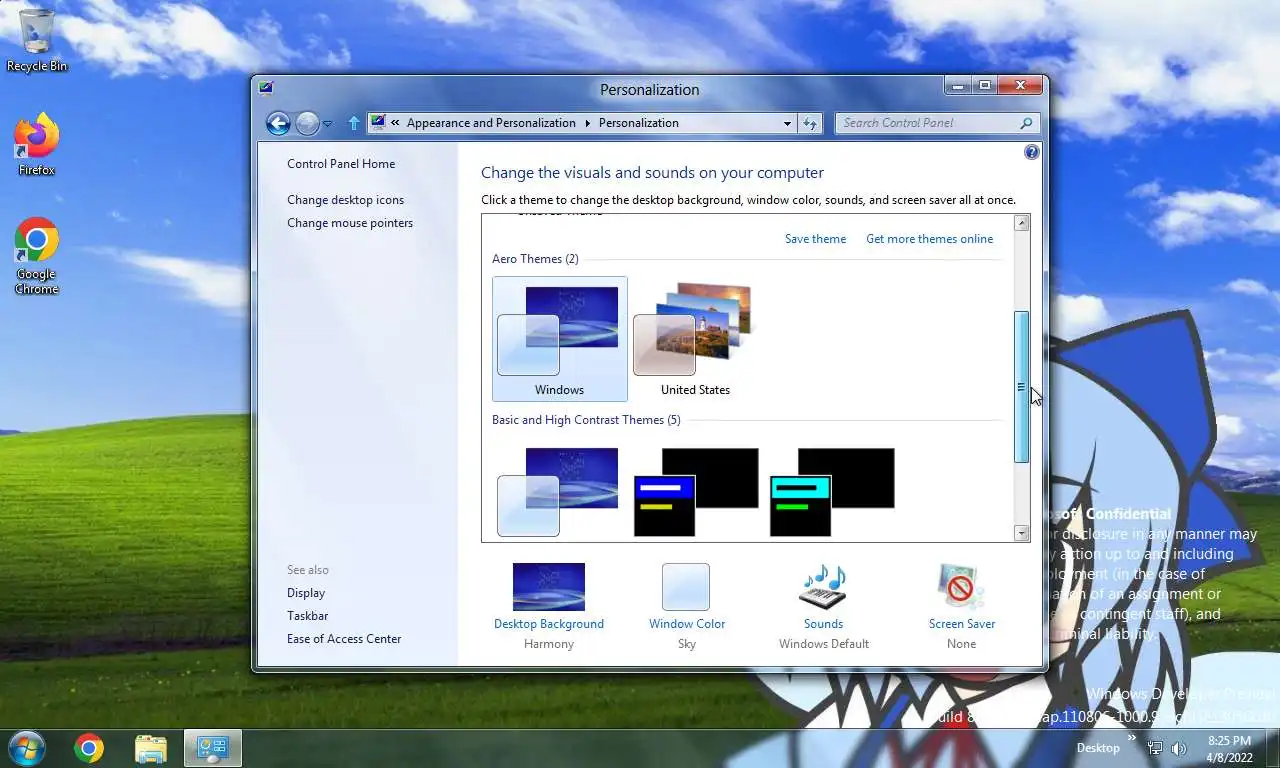Open Change desktop icons link
The height and width of the screenshot is (768, 1280).
pos(346,200)
